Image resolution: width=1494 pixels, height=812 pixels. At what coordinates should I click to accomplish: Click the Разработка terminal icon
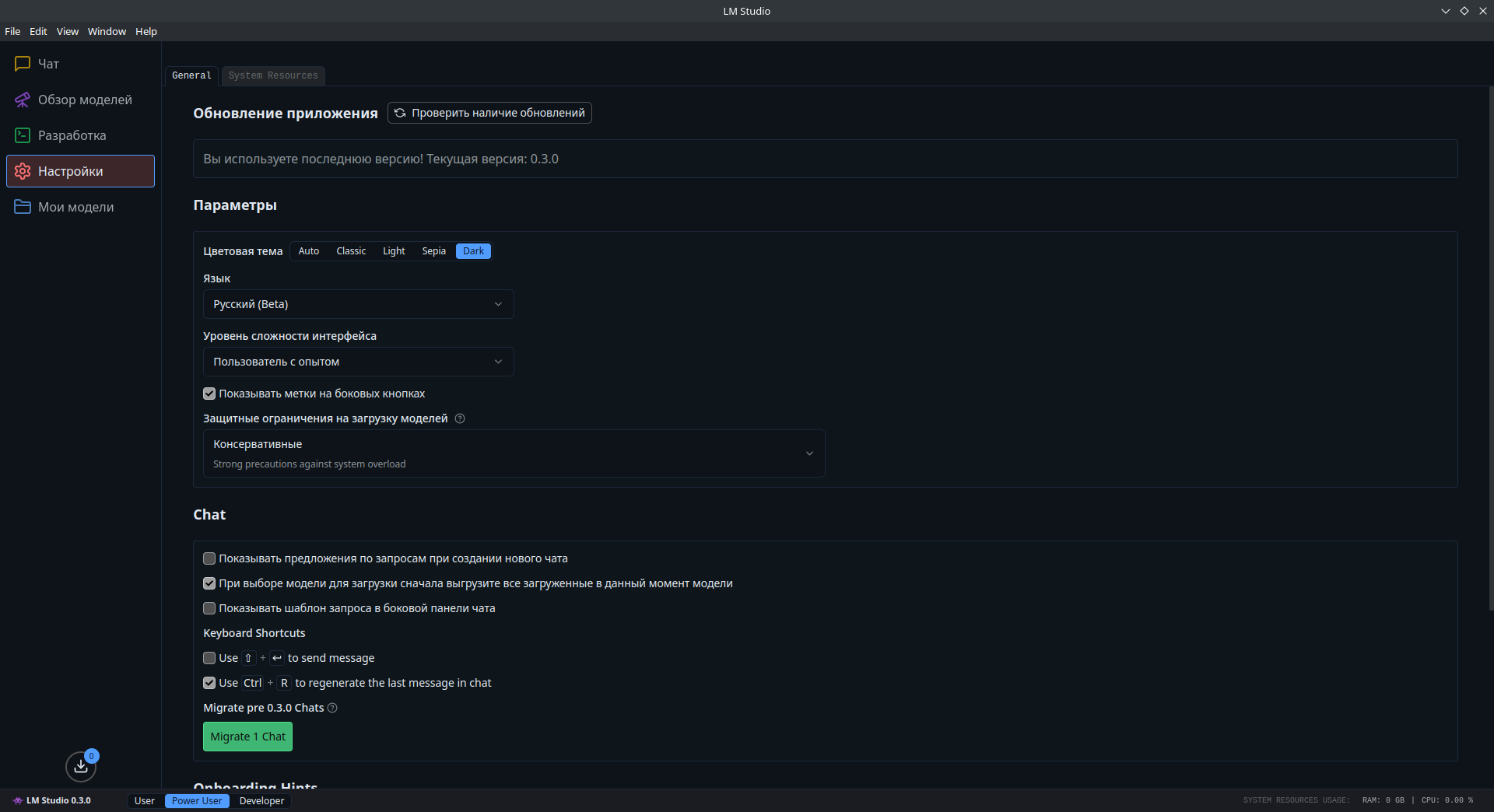tap(23, 135)
